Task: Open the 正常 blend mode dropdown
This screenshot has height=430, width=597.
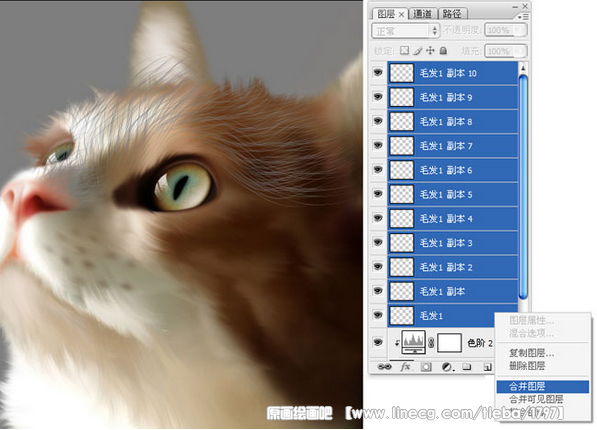Action: click(405, 30)
